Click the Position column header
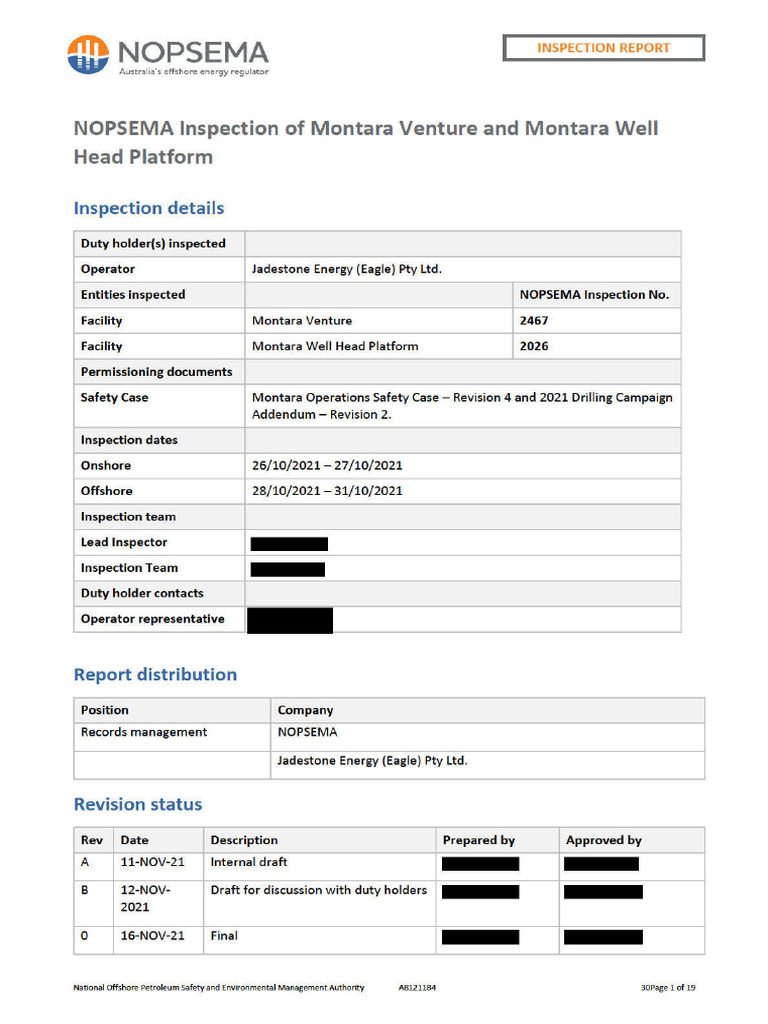 tap(104, 710)
